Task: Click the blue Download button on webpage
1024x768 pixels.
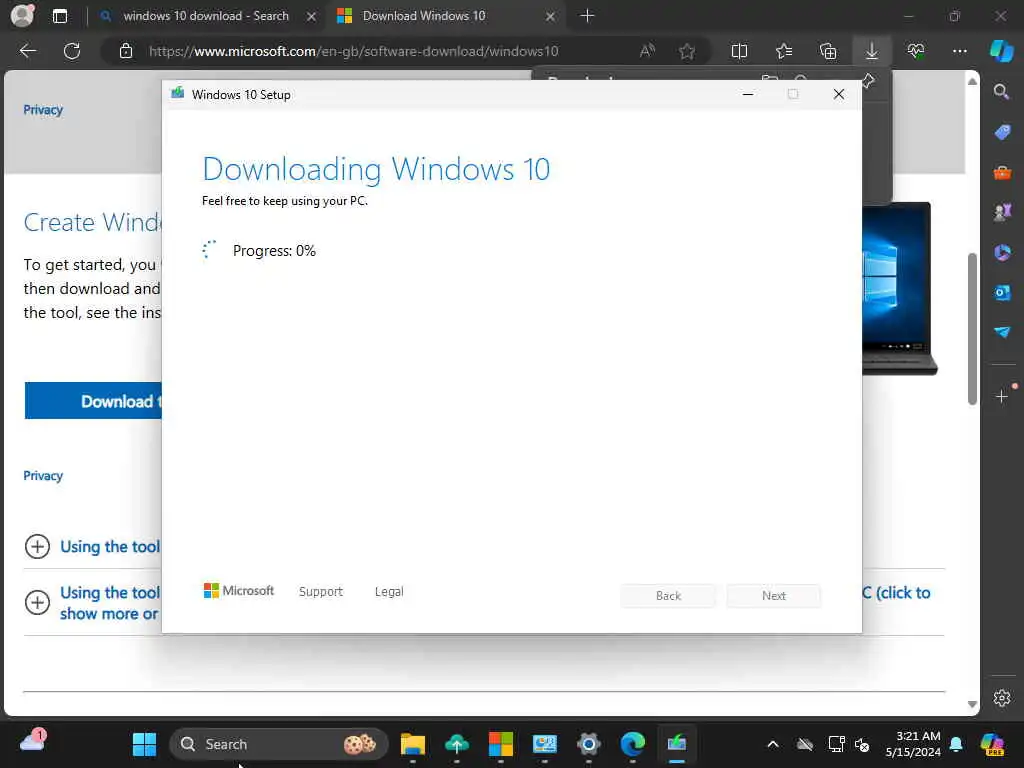Action: click(x=93, y=400)
